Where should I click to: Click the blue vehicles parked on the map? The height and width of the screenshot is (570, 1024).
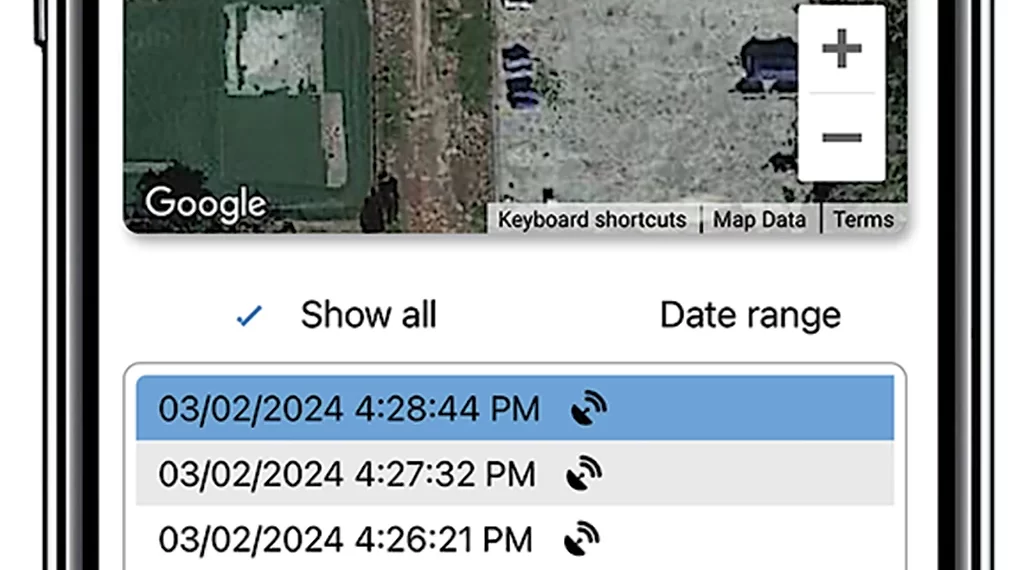[520, 77]
